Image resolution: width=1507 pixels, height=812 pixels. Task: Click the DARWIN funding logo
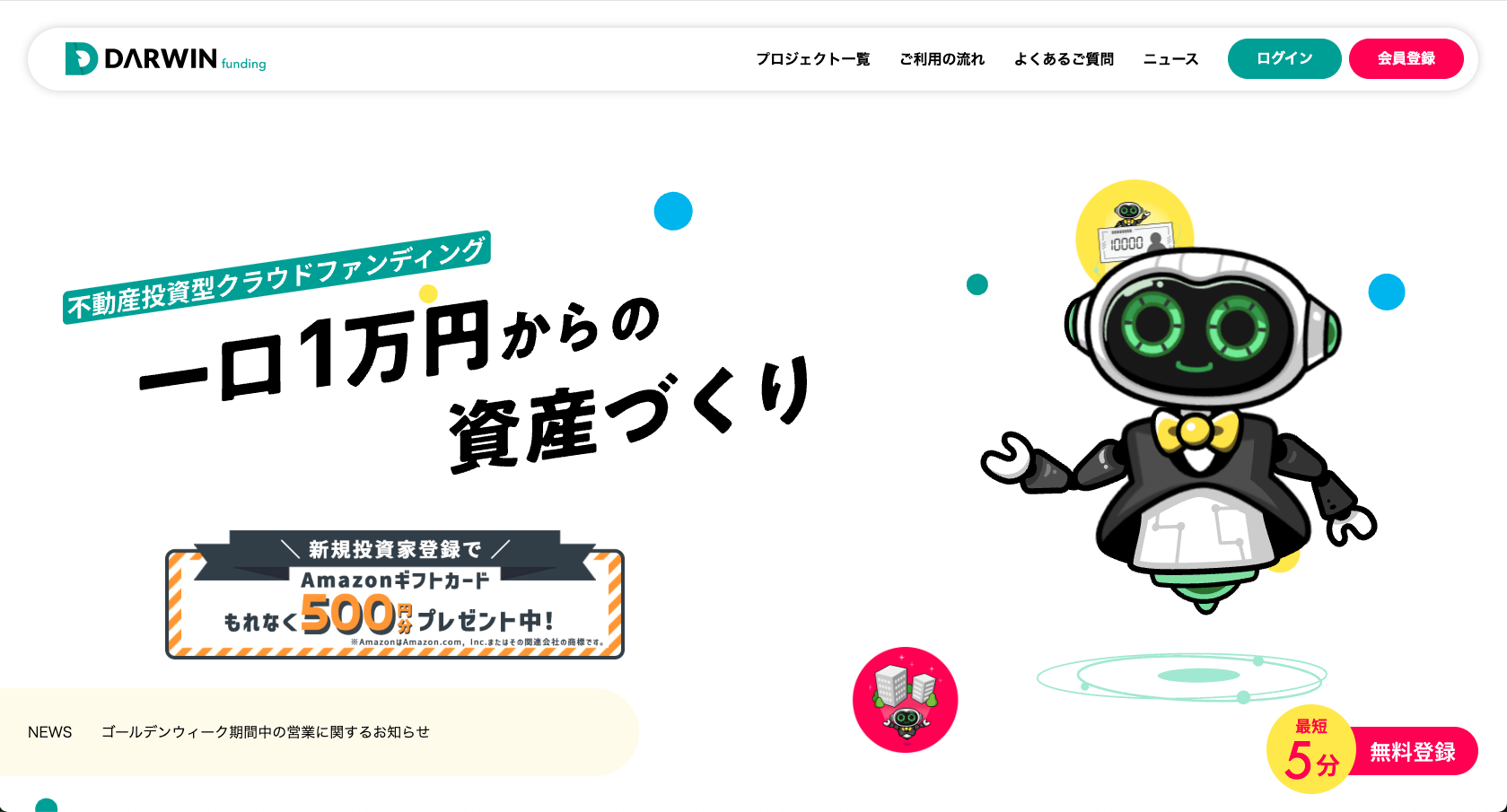point(166,59)
